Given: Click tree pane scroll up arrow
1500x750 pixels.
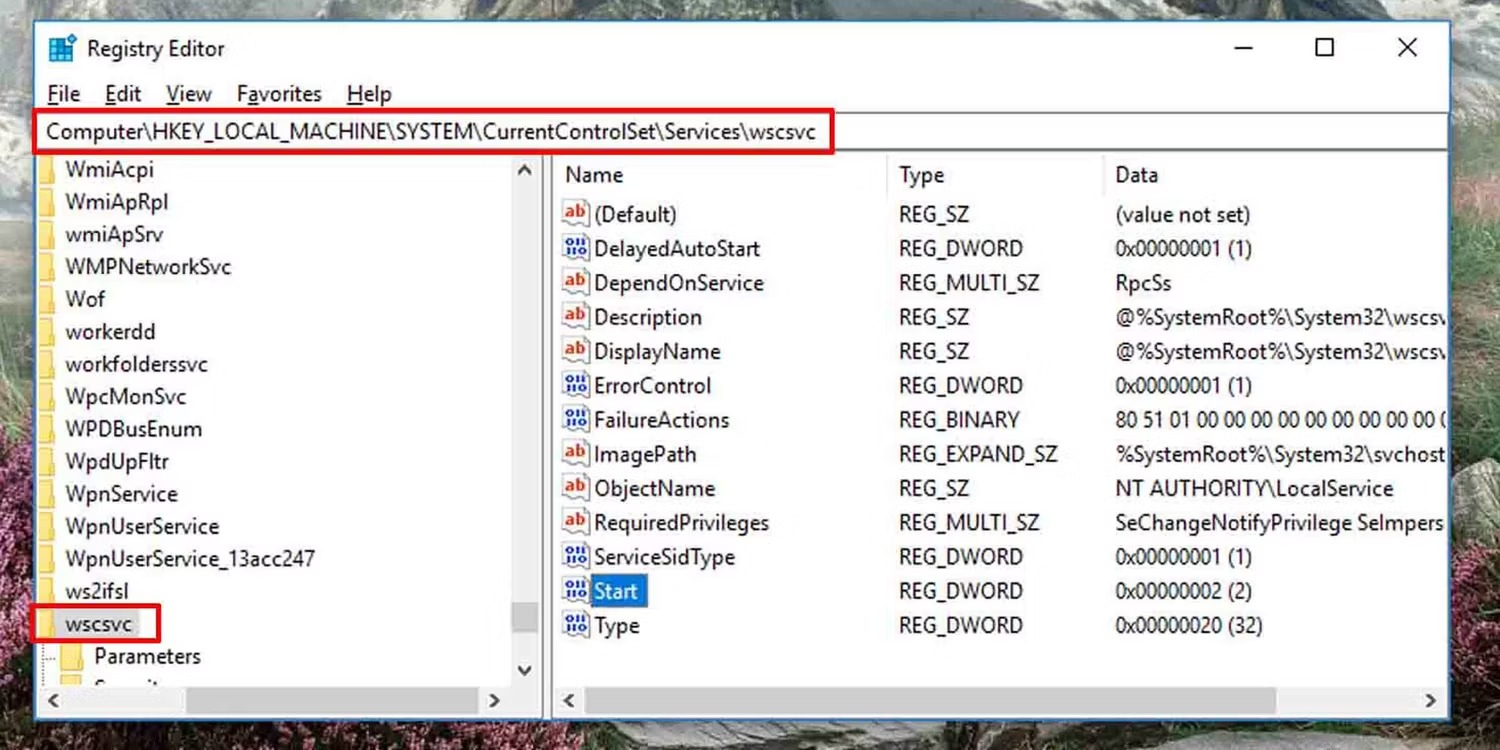Looking at the screenshot, I should click(525, 171).
